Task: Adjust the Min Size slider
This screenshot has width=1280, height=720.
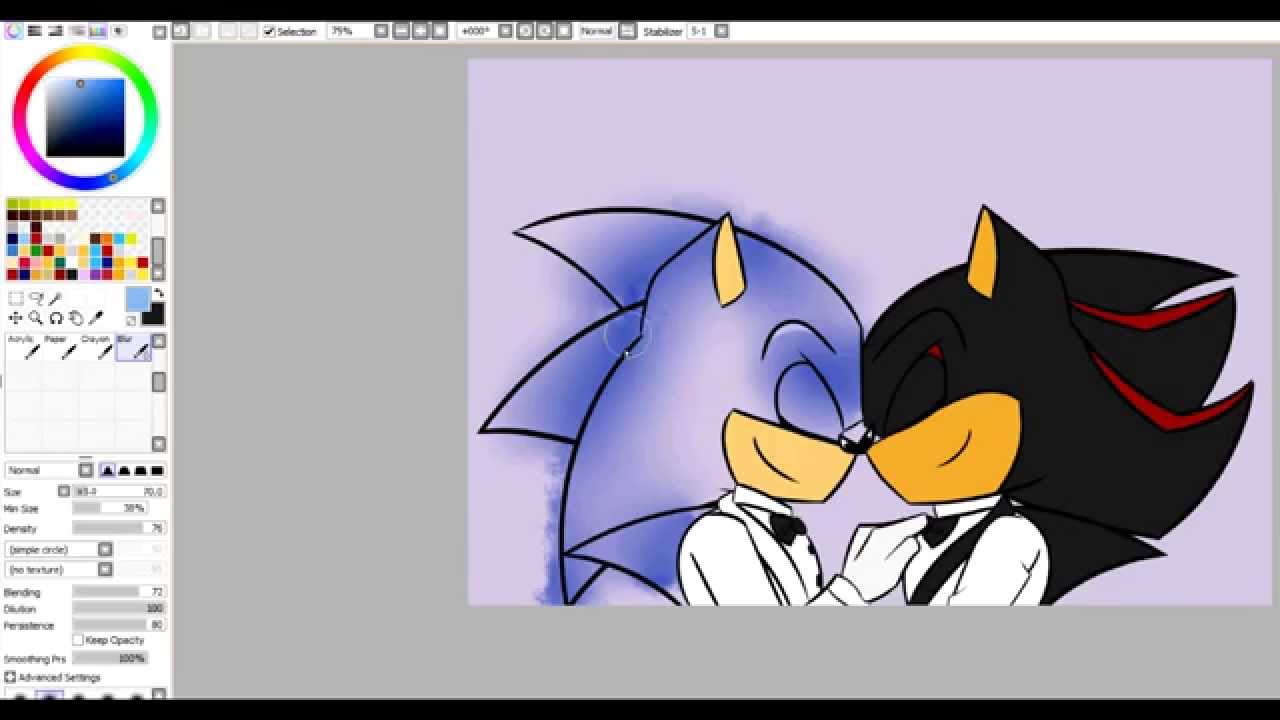Action: tap(110, 508)
